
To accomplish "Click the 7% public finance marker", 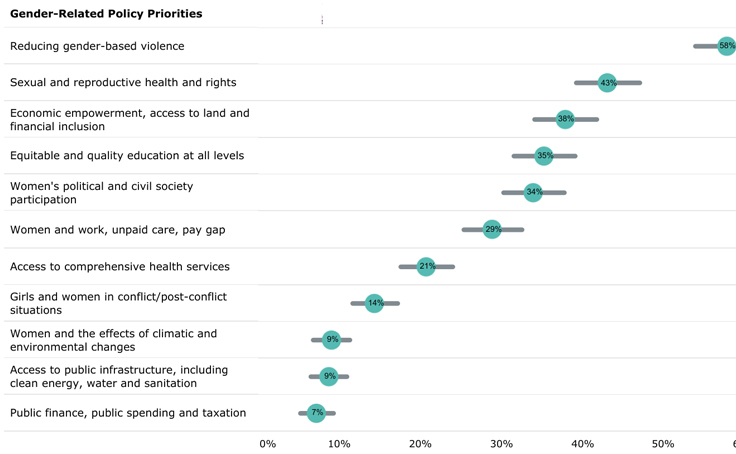I will (x=316, y=413).
